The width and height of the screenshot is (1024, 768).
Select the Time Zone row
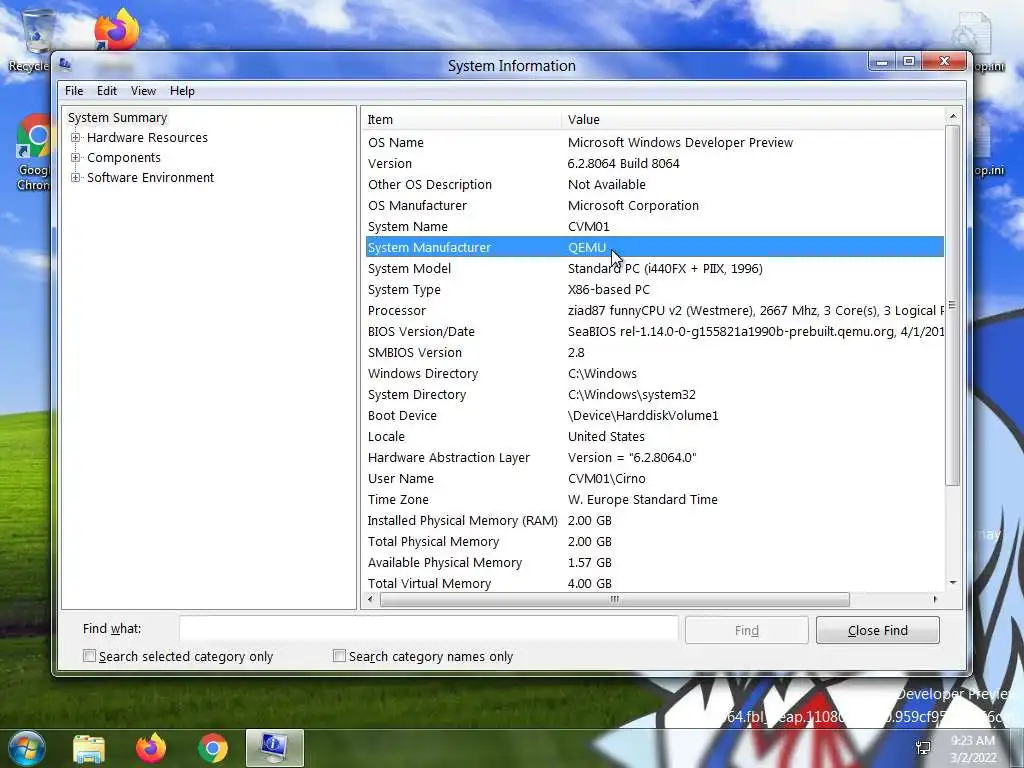coord(654,500)
